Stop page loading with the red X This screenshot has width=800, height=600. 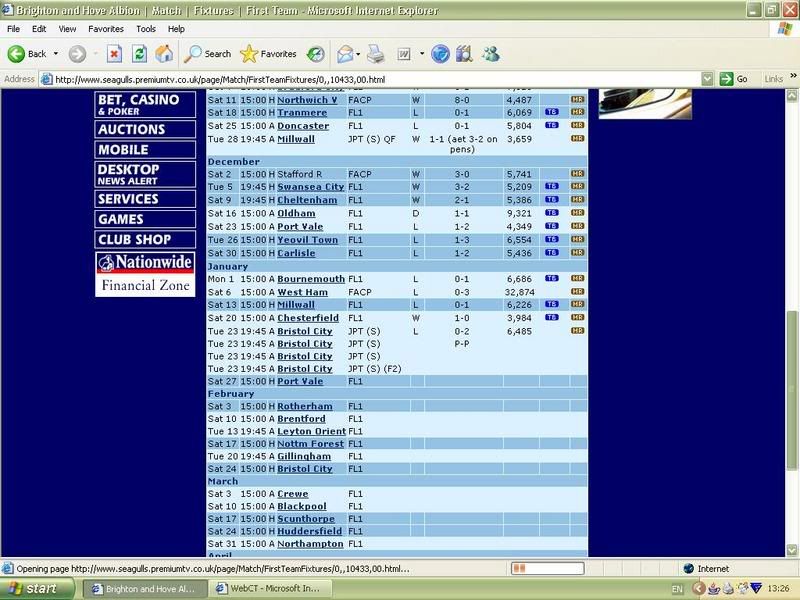114,54
